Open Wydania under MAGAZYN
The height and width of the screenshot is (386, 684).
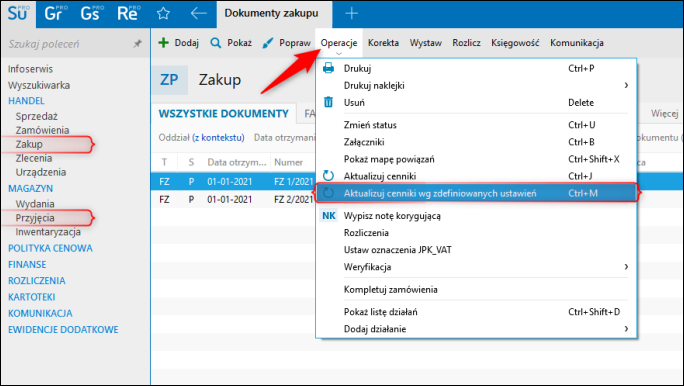coord(35,204)
